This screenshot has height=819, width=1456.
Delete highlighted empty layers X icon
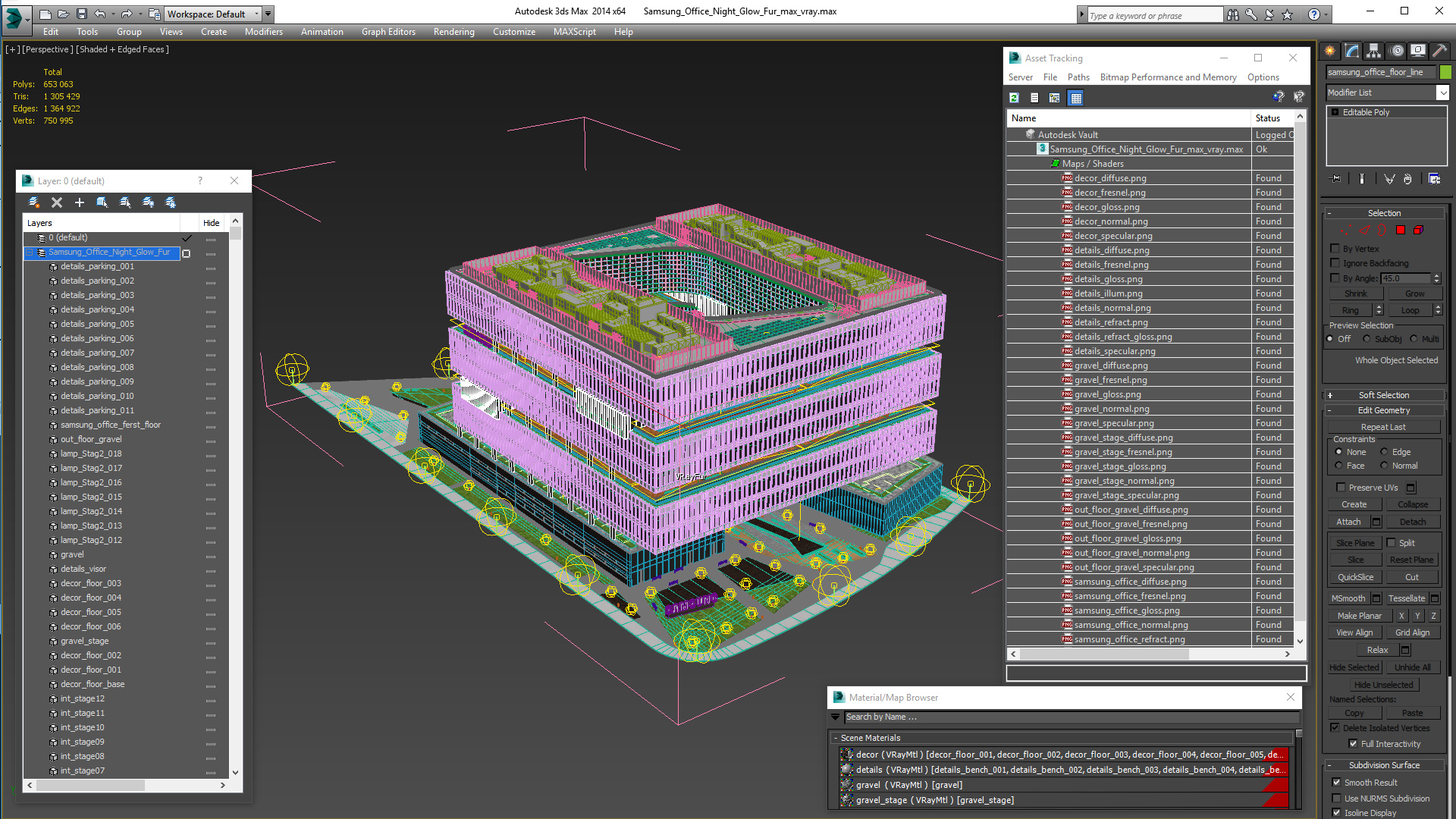57,202
